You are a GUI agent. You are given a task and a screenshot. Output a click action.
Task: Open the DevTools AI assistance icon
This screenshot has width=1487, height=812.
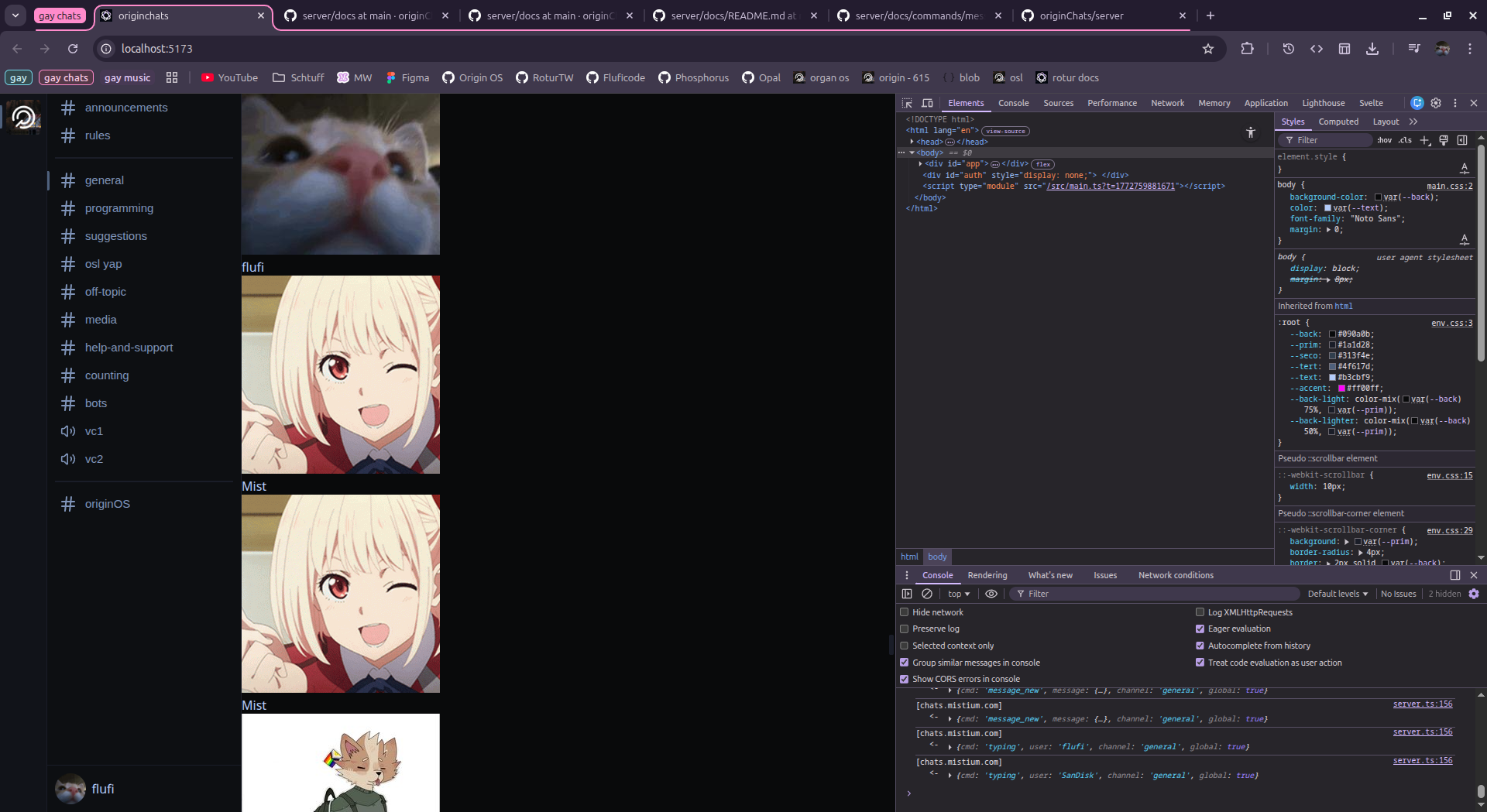[1417, 103]
